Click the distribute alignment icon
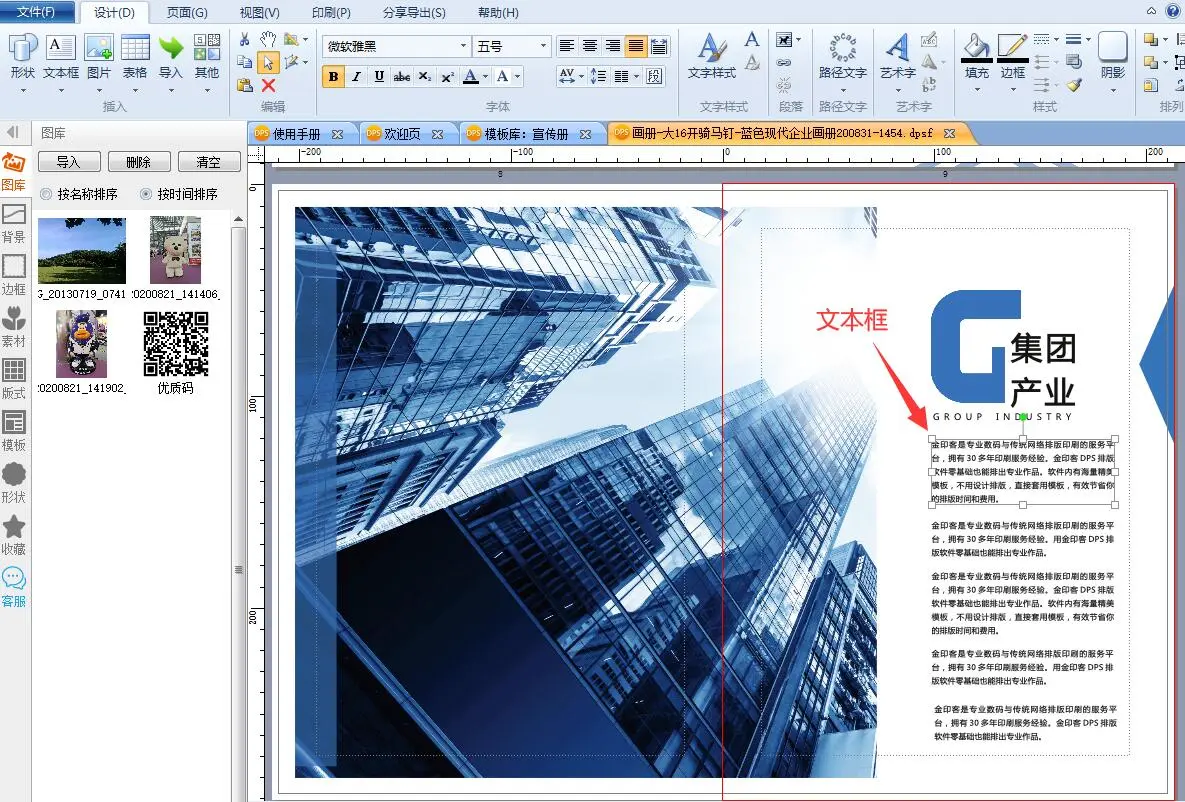This screenshot has width=1185, height=802. point(659,47)
